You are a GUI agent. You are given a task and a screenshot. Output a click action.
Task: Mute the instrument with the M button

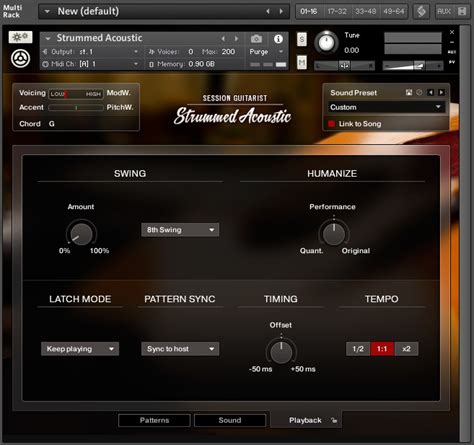[x=302, y=62]
